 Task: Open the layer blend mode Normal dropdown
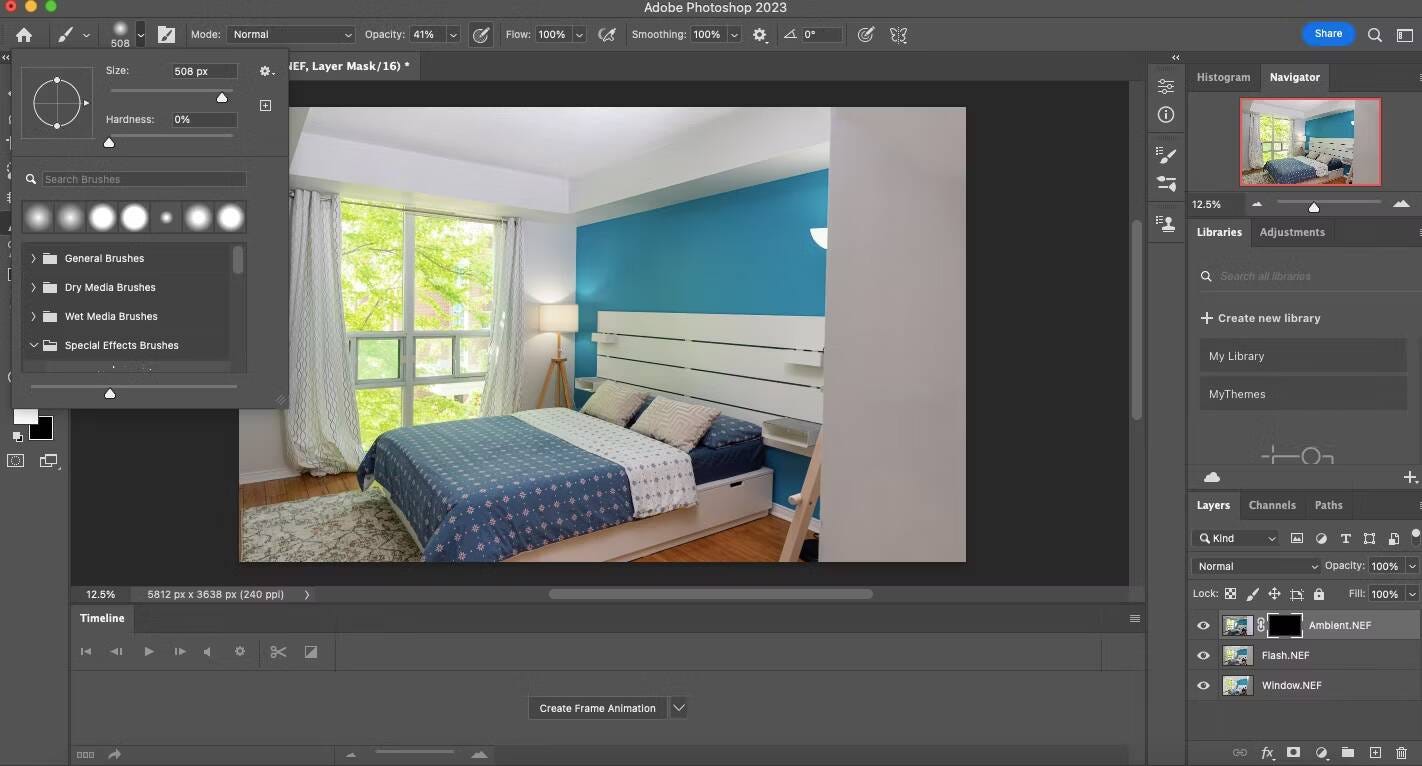[1256, 566]
